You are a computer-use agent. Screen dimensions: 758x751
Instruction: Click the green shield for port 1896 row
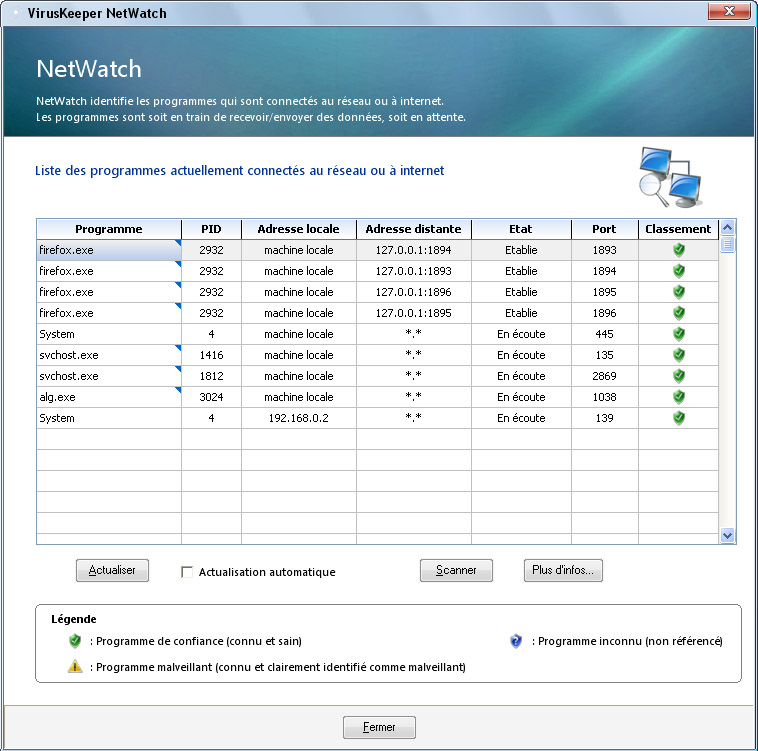(679, 313)
